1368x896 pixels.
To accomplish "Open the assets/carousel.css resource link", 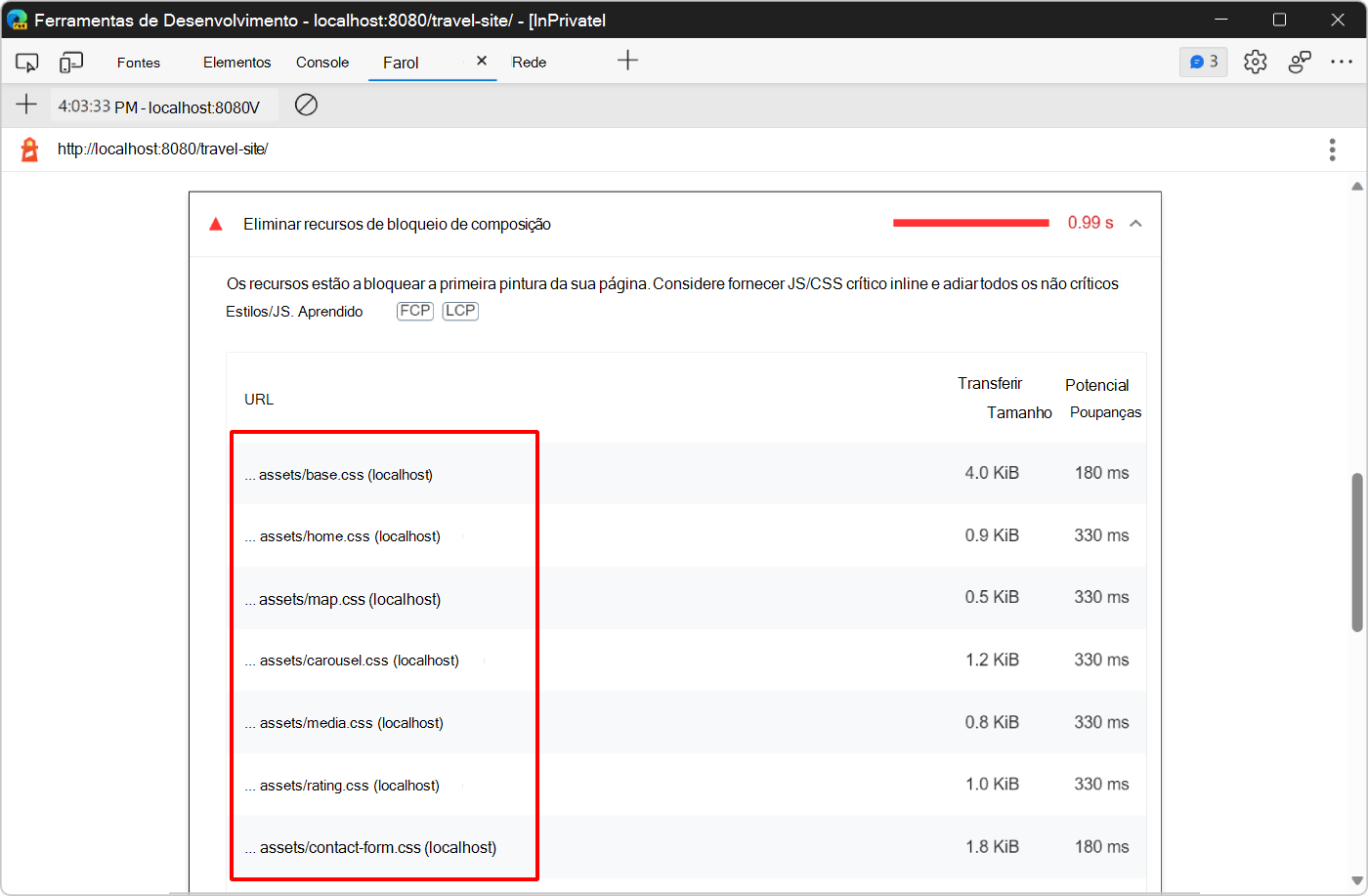I will tap(354, 660).
